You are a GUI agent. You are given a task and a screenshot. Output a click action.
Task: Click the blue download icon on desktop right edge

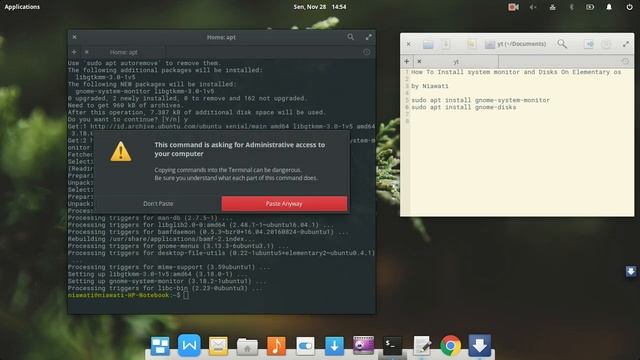(631, 271)
